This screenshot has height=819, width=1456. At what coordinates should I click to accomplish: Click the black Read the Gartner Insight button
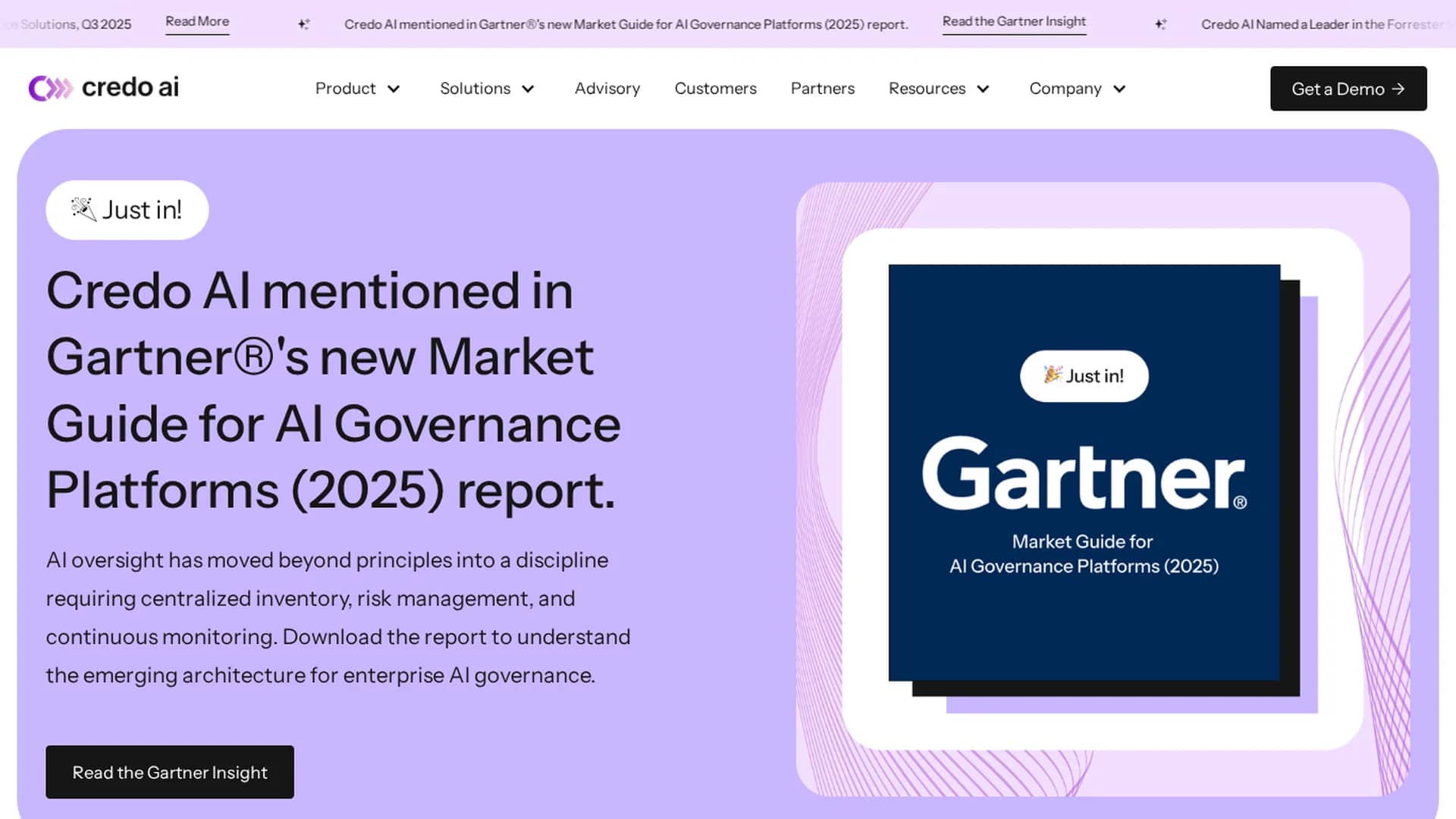click(170, 772)
